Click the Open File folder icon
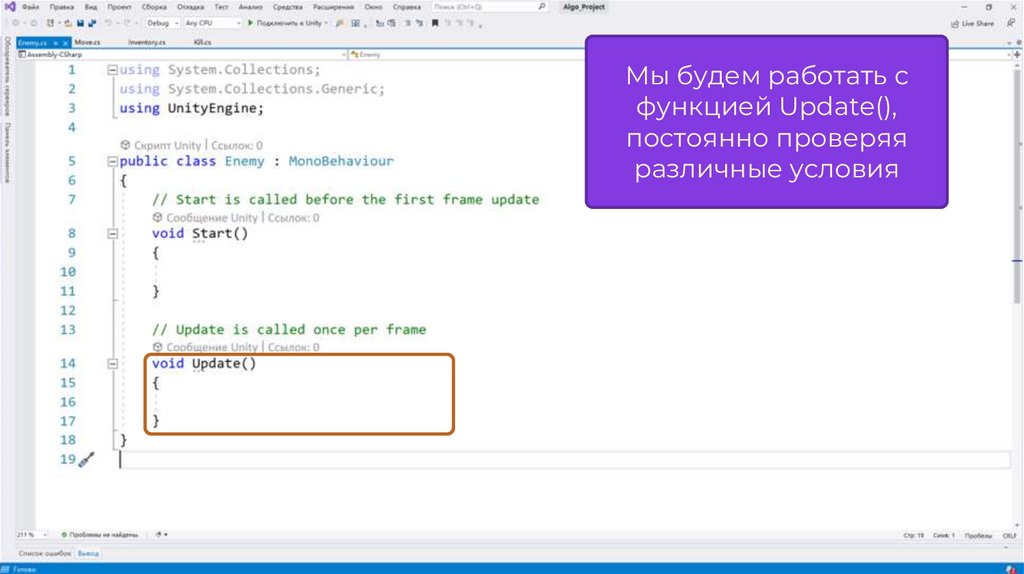Viewport: 1024px width, 574px height. pos(68,23)
